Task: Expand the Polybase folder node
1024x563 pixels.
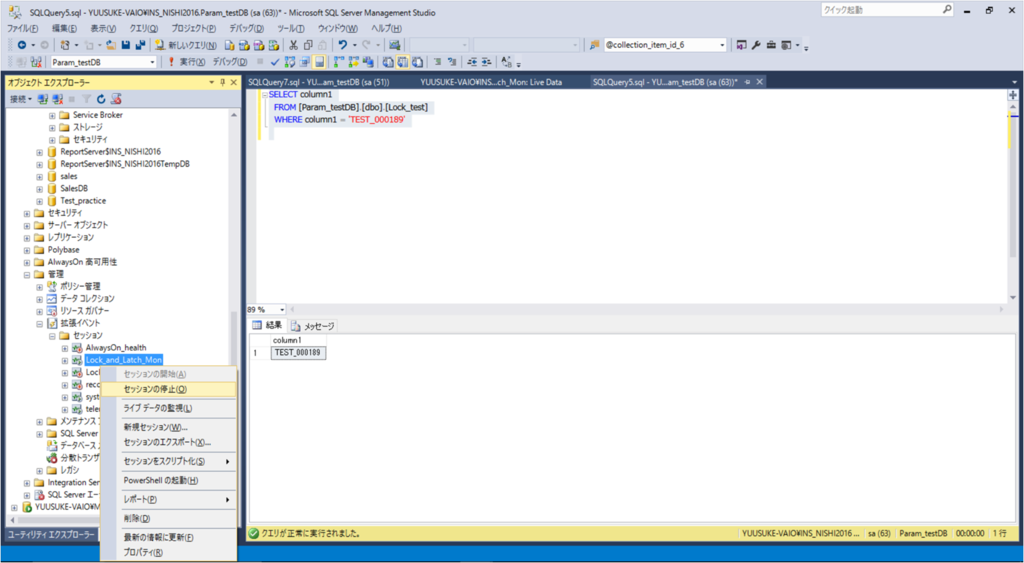Action: [x=27, y=250]
